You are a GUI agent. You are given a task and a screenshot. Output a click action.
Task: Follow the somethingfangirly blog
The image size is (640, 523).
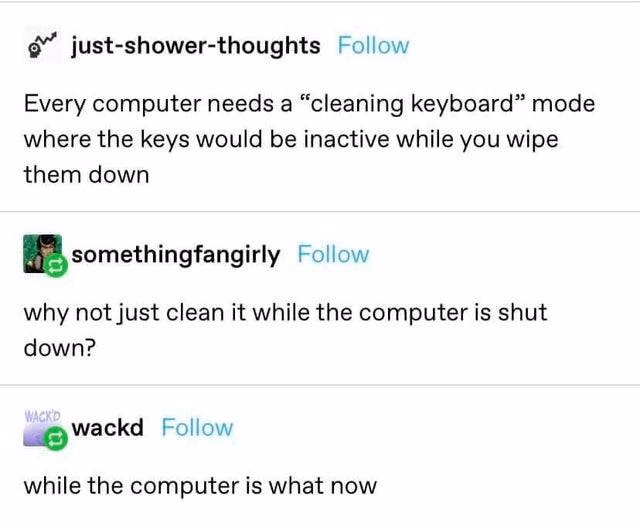(x=333, y=254)
